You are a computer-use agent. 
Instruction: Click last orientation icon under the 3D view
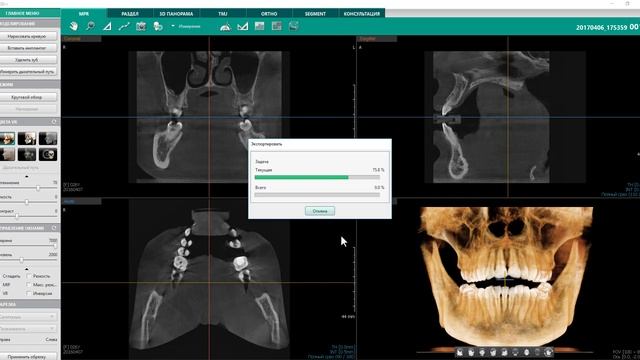[x=548, y=352]
